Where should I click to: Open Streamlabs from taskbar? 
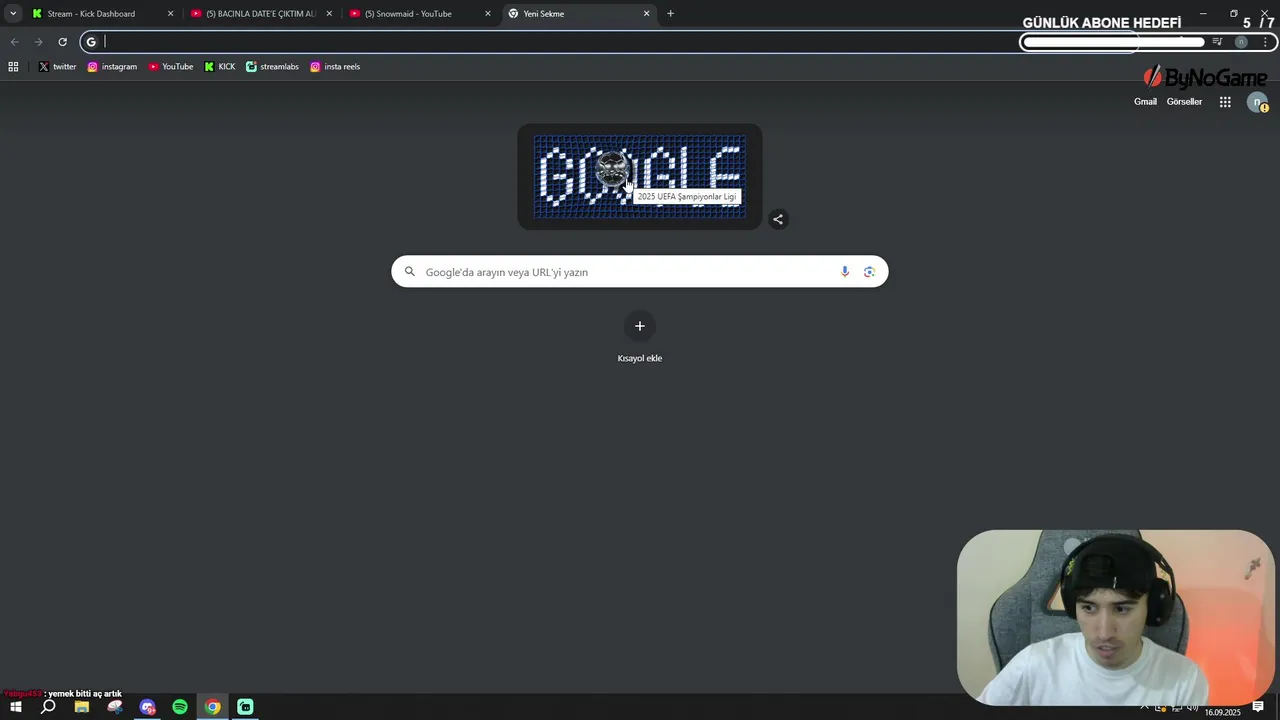click(245, 707)
